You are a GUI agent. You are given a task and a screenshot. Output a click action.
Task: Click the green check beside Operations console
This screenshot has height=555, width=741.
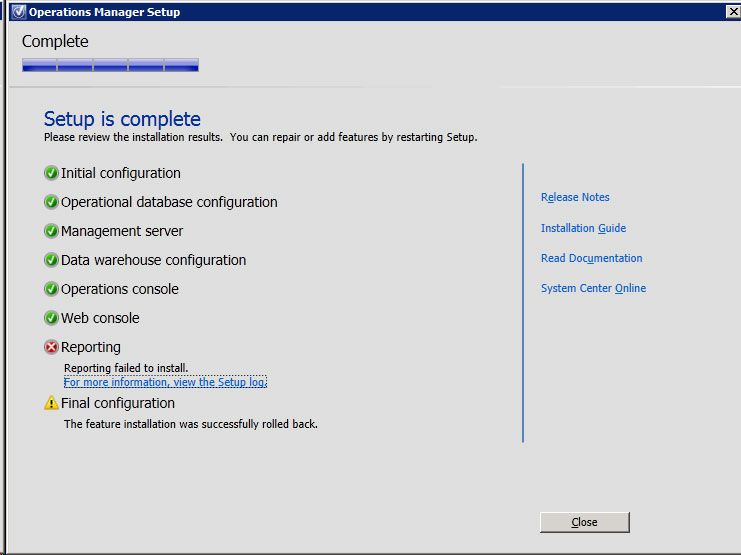51,289
